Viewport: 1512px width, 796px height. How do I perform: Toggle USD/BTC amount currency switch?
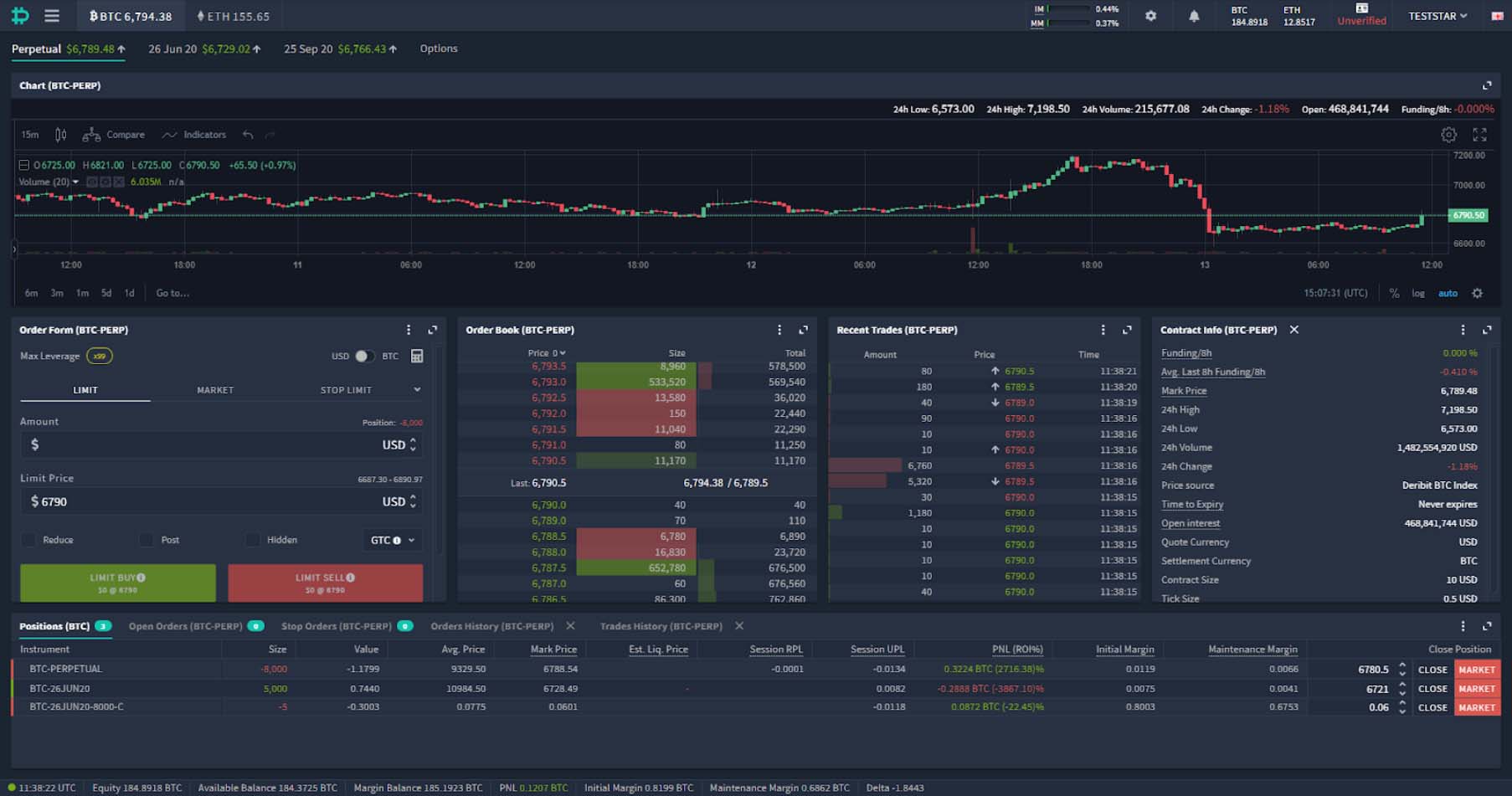point(364,356)
